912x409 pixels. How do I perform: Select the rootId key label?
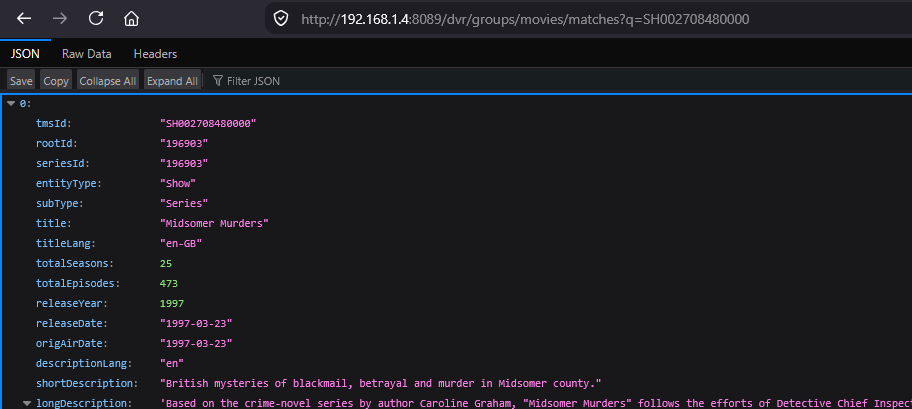[56, 143]
